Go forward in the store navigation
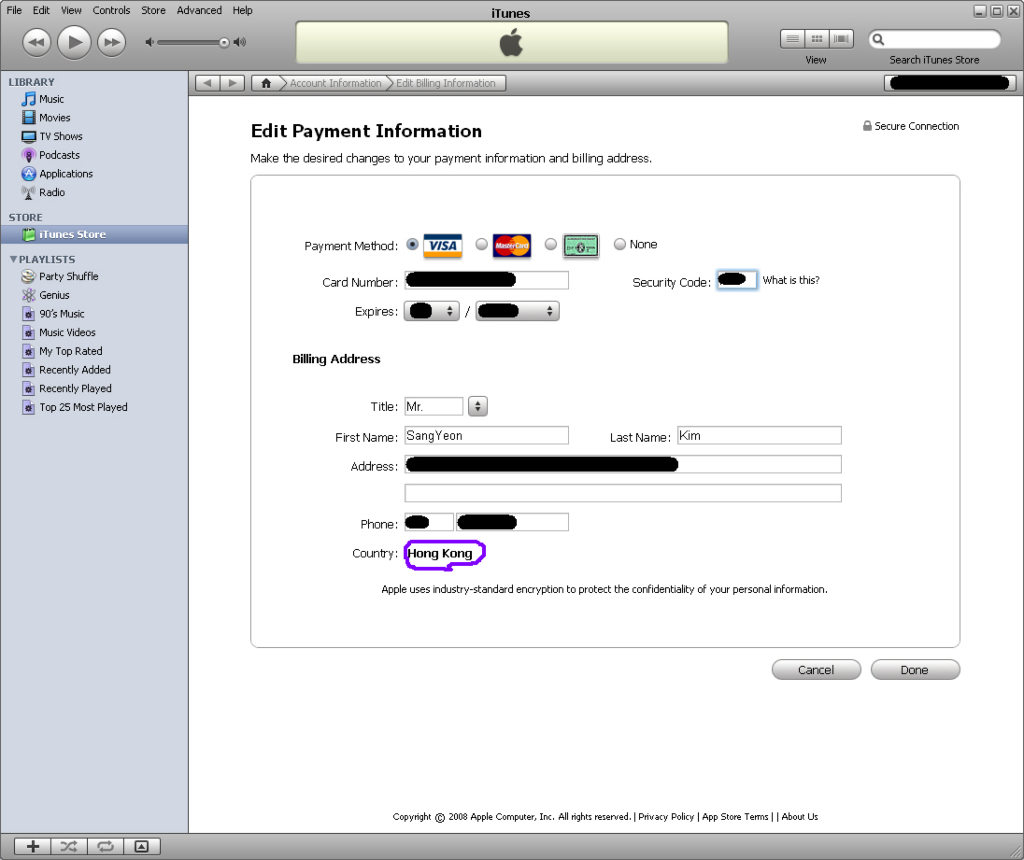 232,84
